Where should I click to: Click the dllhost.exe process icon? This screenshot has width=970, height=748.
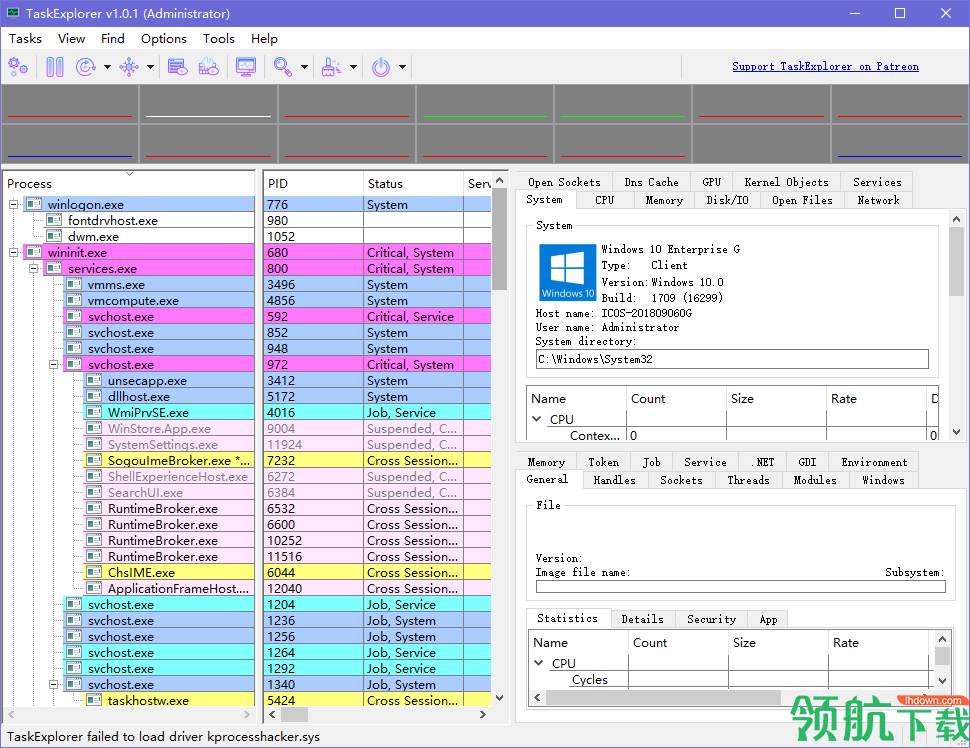tap(94, 397)
